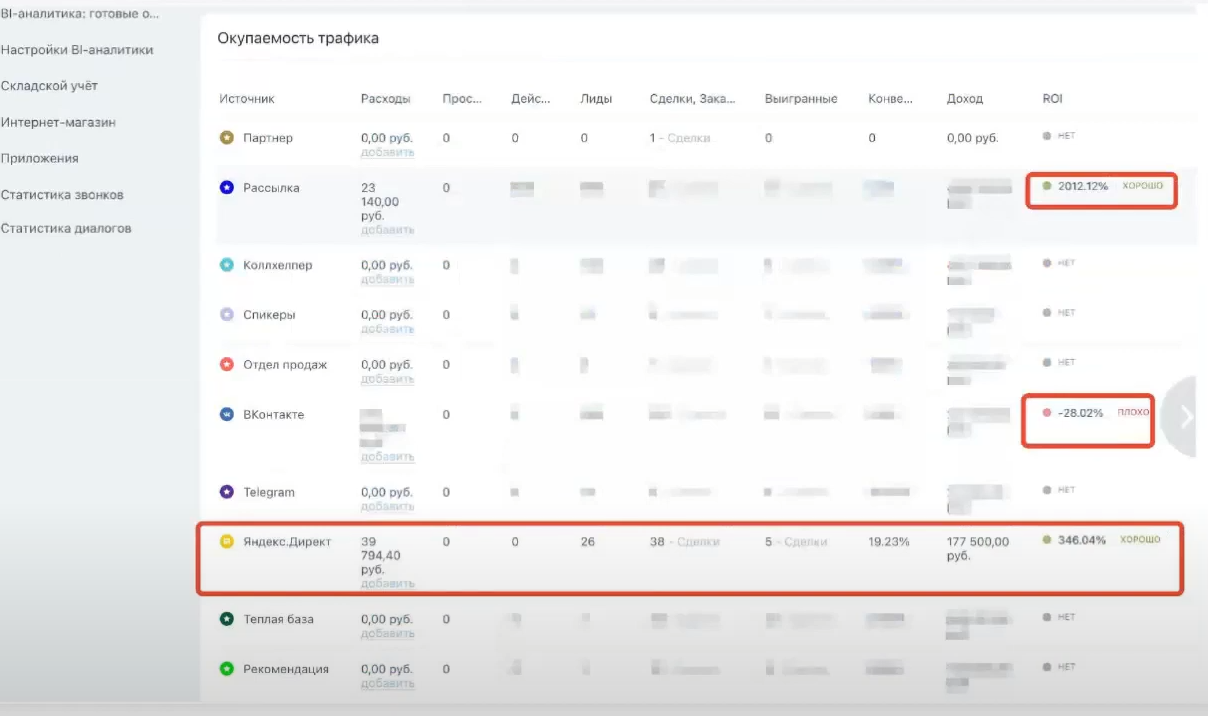Click the Рекомендация source name
The image size is (1208, 716).
[286, 669]
